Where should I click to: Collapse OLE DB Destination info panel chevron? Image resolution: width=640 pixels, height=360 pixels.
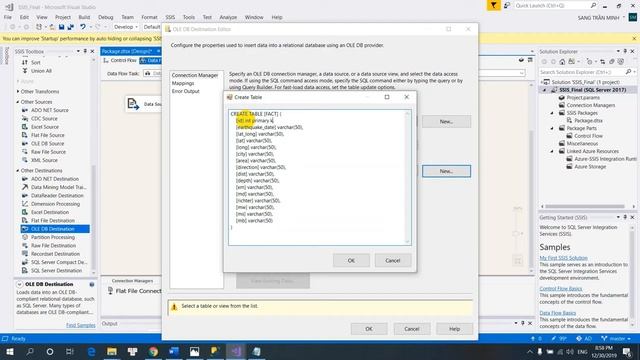(x=19, y=284)
